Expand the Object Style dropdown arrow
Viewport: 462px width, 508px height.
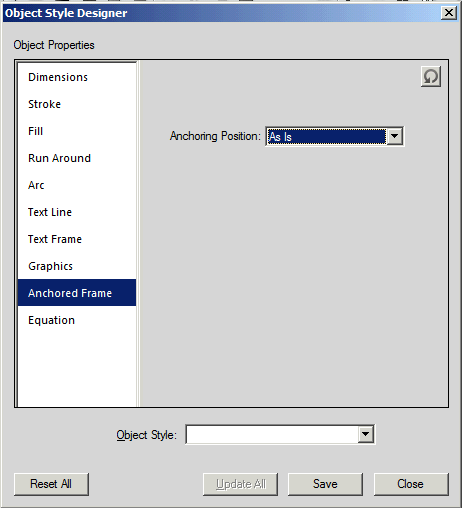click(365, 434)
